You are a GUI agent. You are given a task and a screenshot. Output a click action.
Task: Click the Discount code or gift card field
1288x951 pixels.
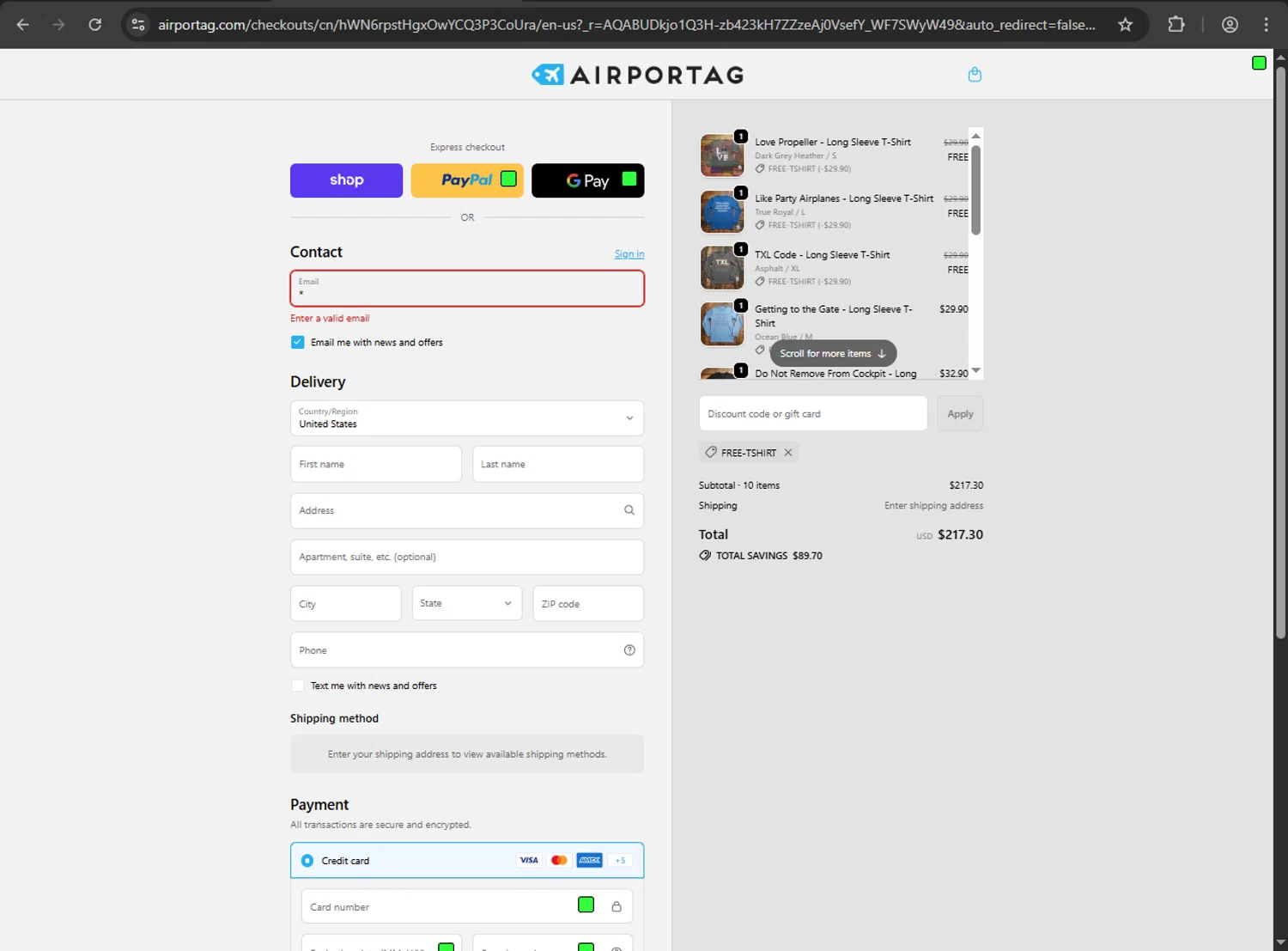click(813, 413)
